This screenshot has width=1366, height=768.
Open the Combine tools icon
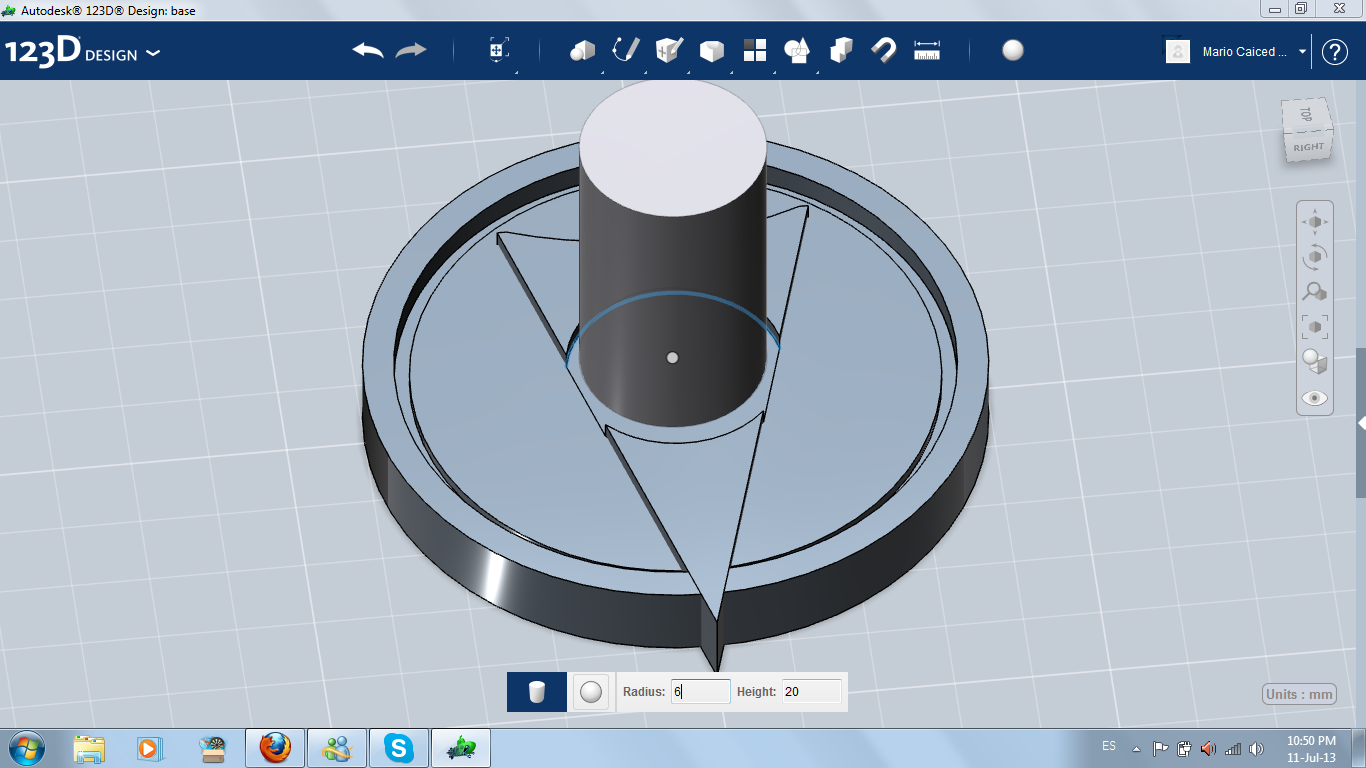[x=841, y=50]
